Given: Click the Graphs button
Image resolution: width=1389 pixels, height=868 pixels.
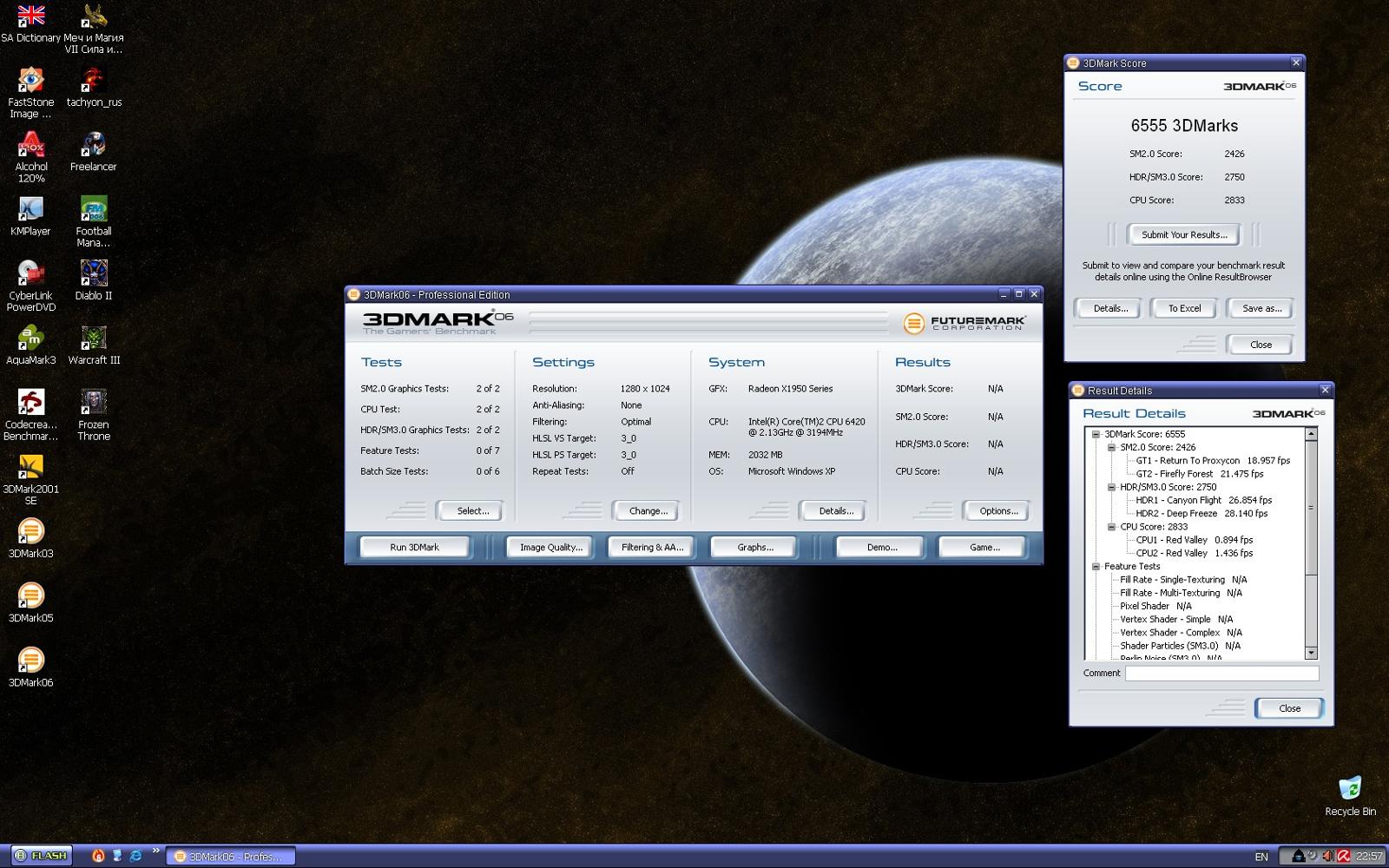Looking at the screenshot, I should click(755, 547).
